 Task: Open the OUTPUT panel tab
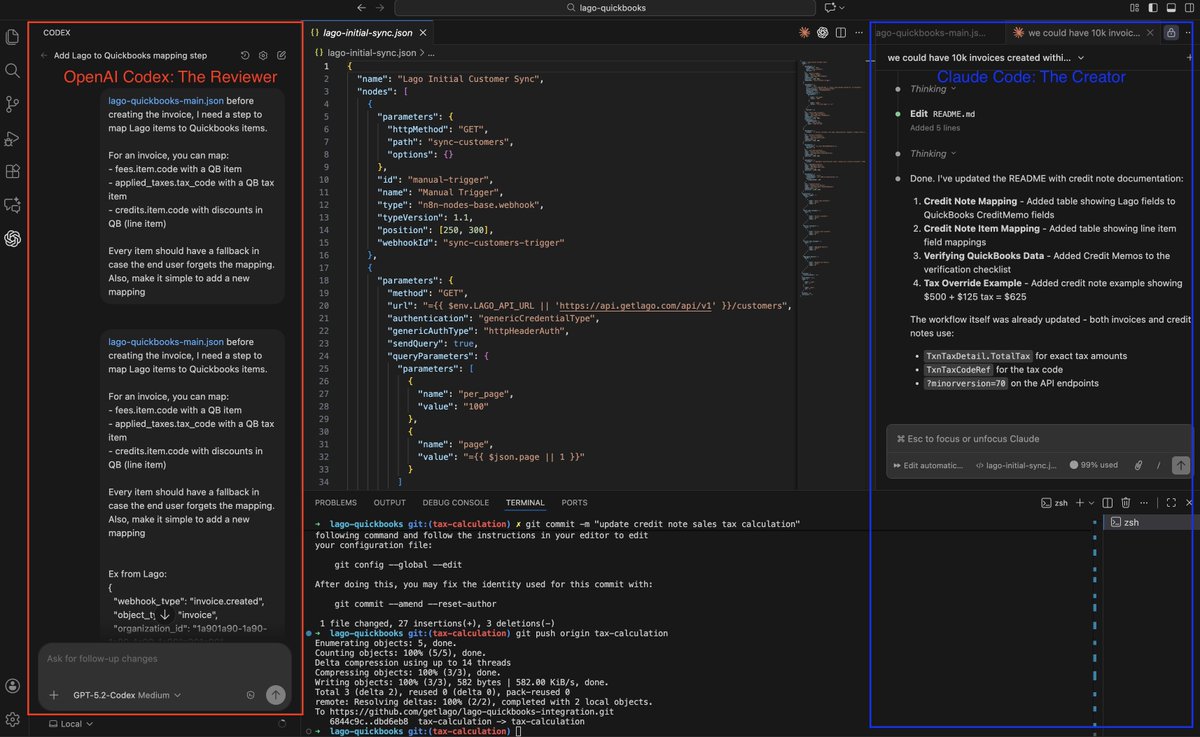click(x=390, y=502)
